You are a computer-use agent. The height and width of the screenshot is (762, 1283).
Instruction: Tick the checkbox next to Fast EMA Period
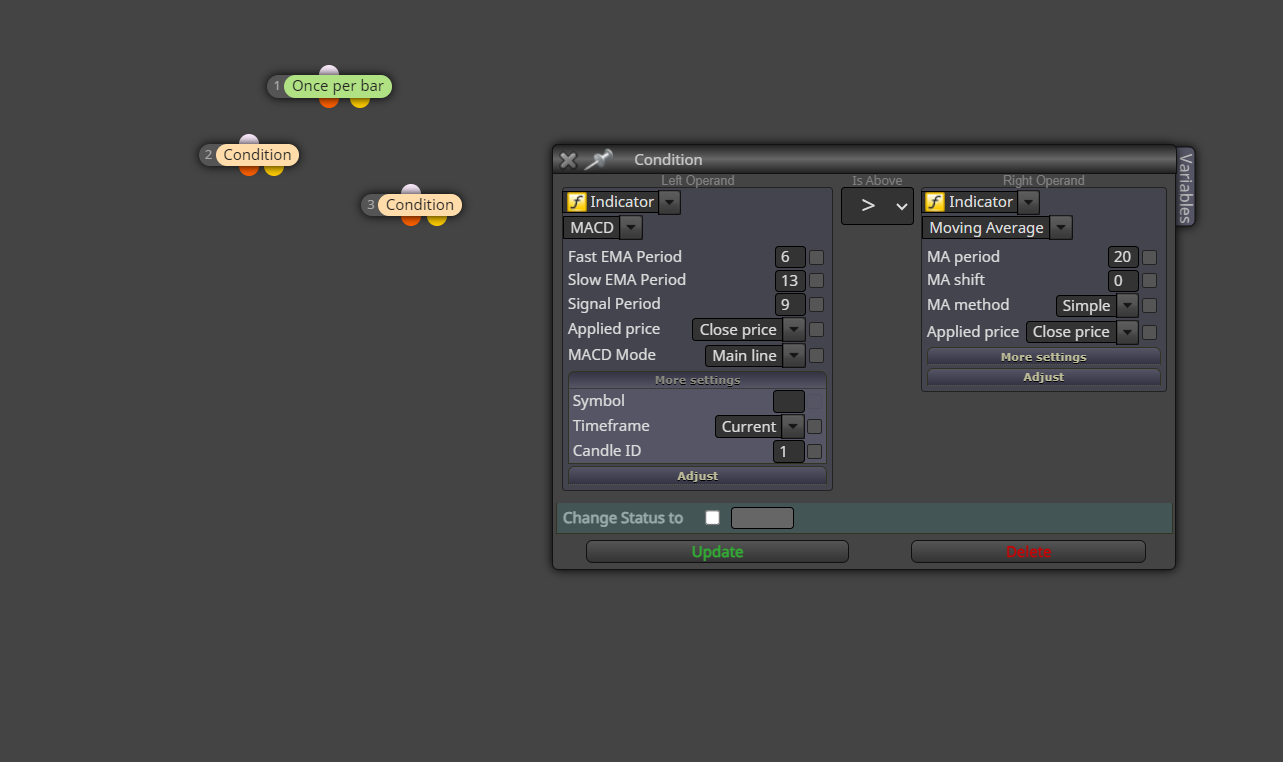[x=816, y=257]
